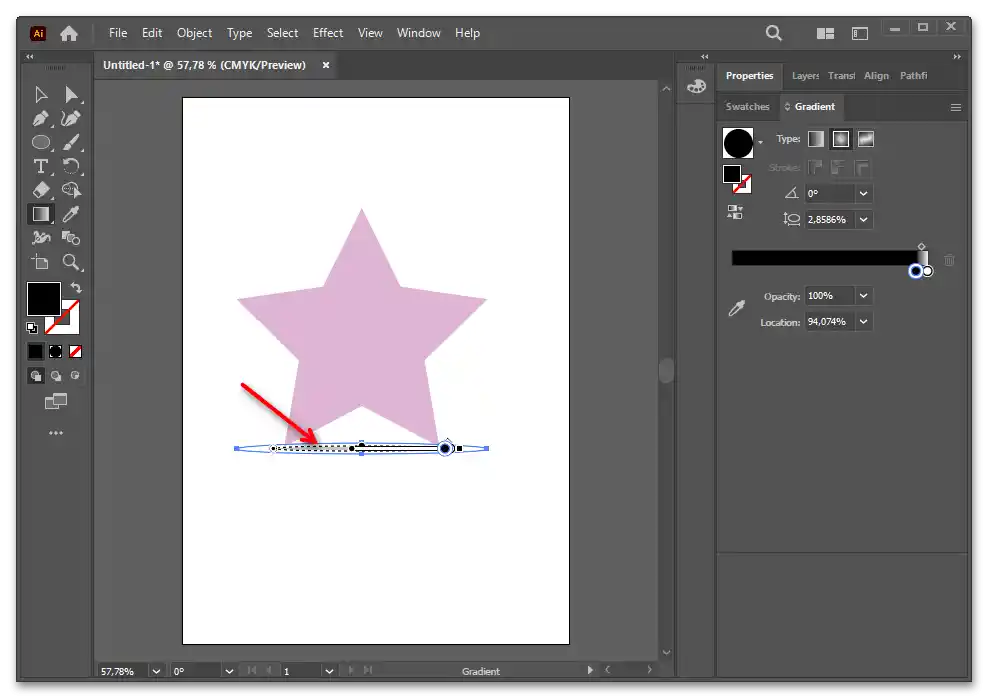The width and height of the screenshot is (988, 698).
Task: Open the gradient angle dropdown
Action: pos(863,193)
